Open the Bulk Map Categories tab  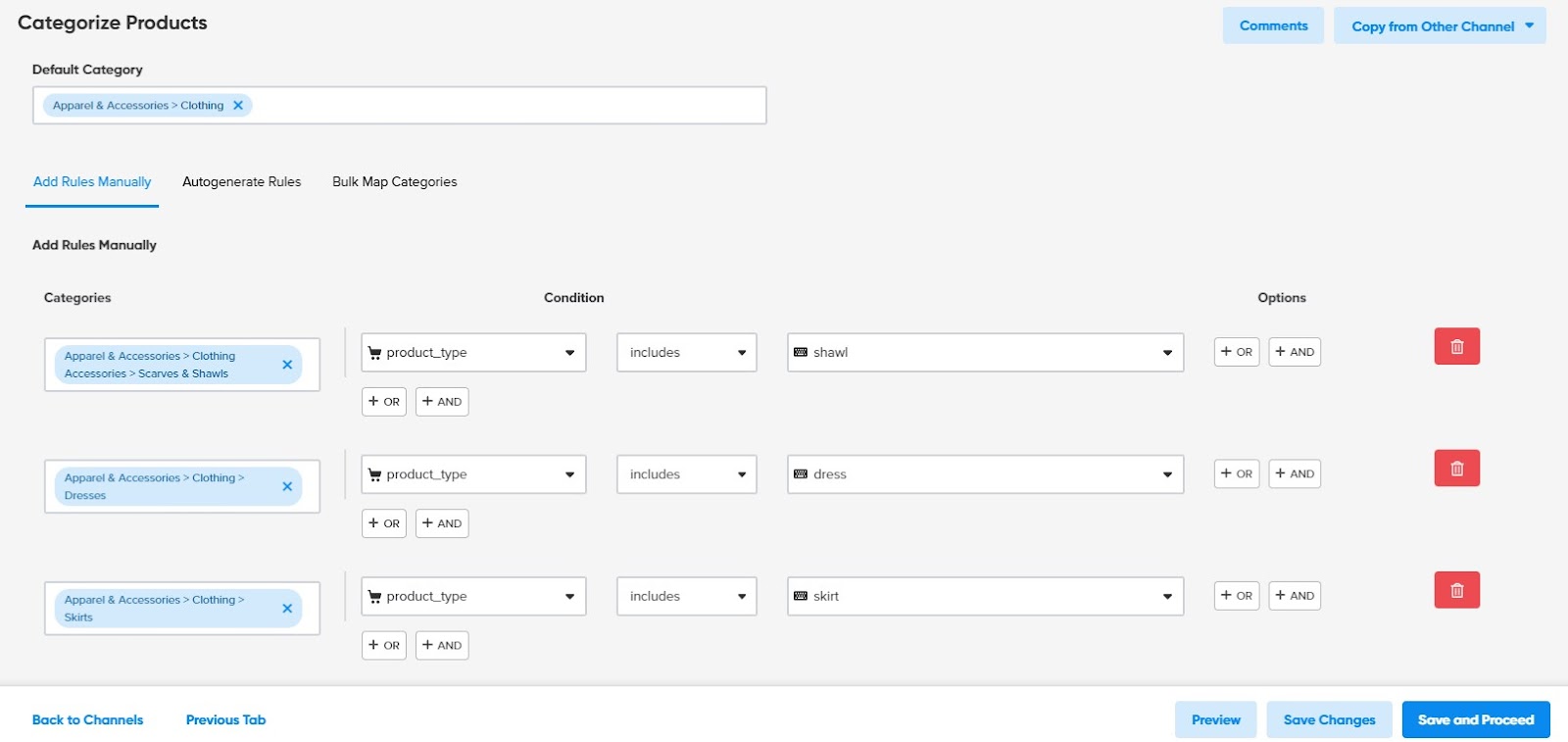pyautogui.click(x=394, y=182)
